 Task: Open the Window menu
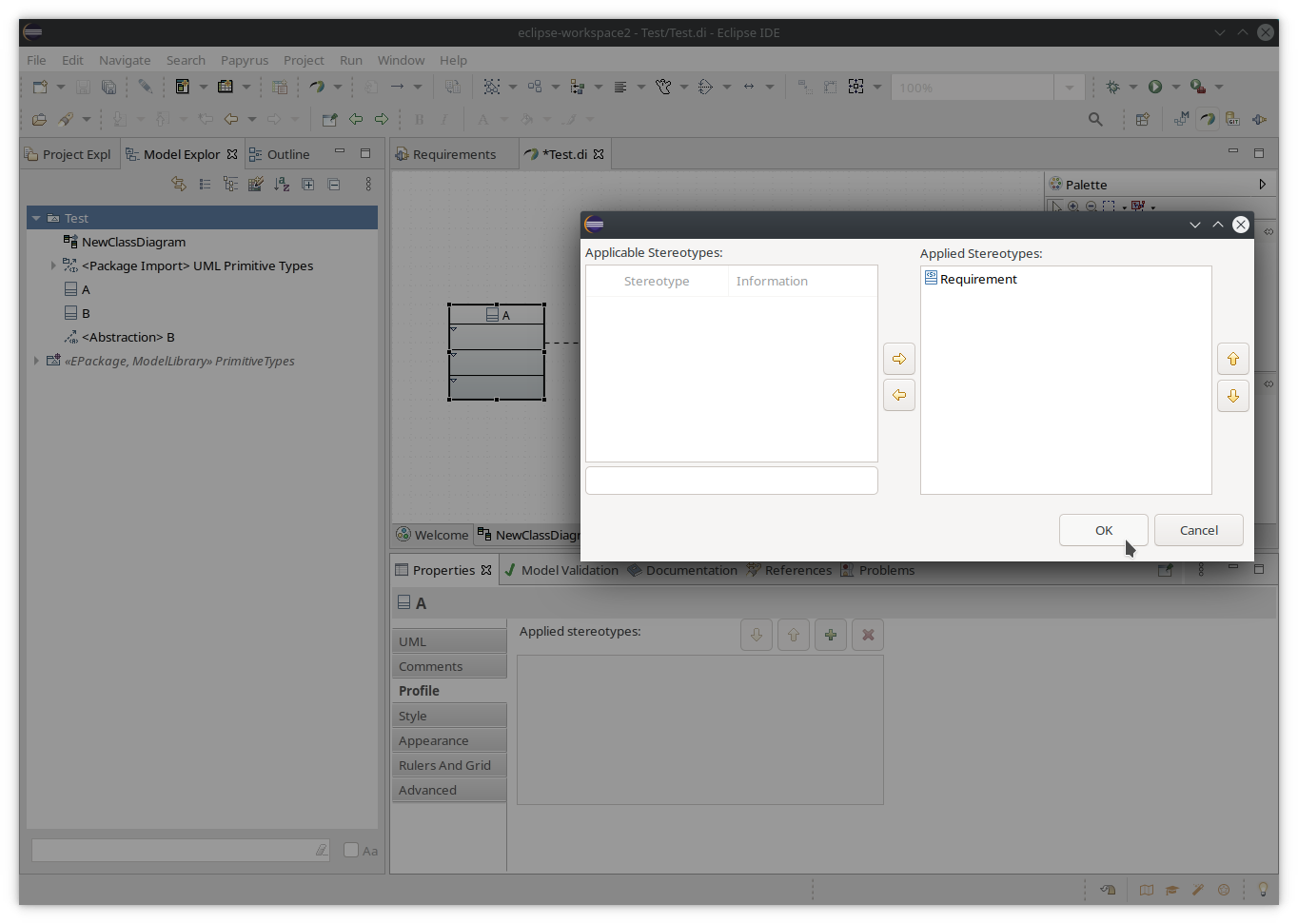(x=401, y=60)
